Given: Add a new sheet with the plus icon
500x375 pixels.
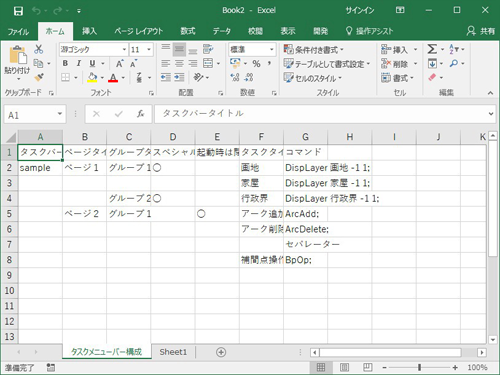Looking at the screenshot, I should [x=221, y=352].
